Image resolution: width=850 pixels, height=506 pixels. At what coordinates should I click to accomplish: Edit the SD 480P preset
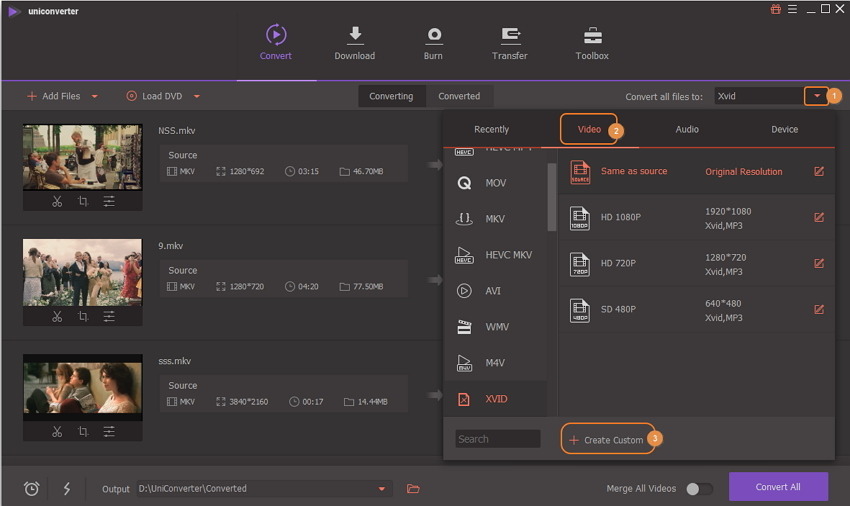(x=819, y=310)
